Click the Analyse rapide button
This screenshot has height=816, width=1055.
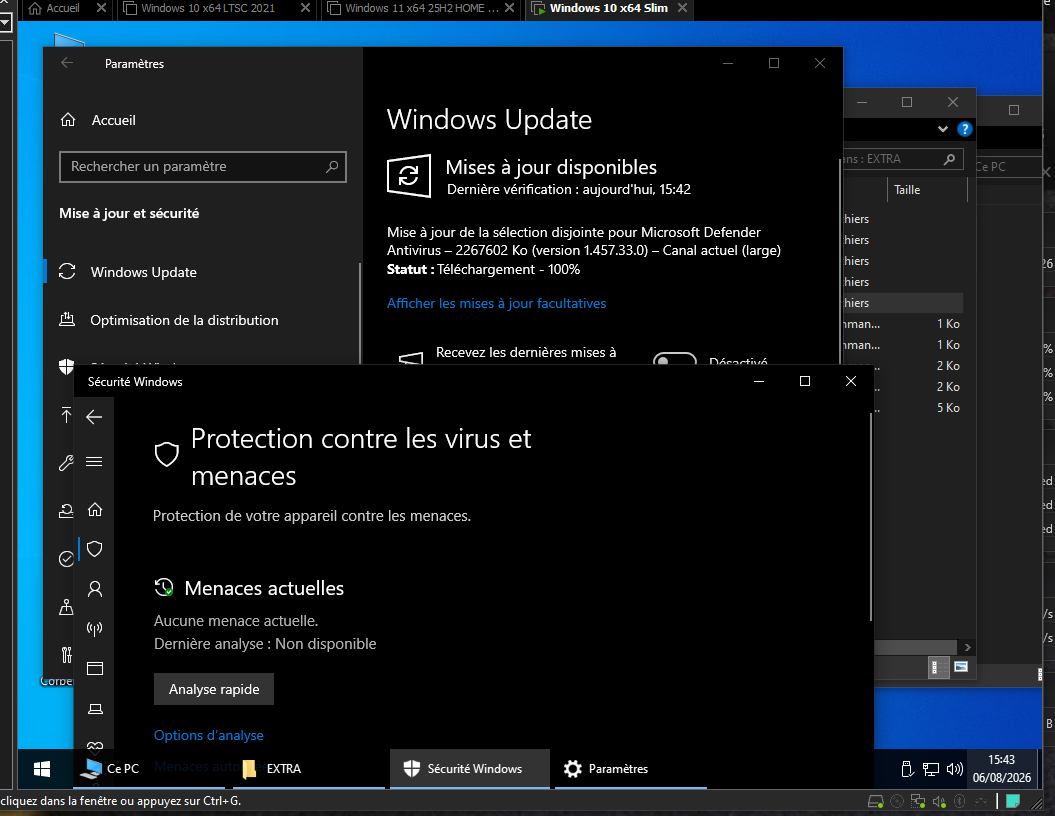214,689
